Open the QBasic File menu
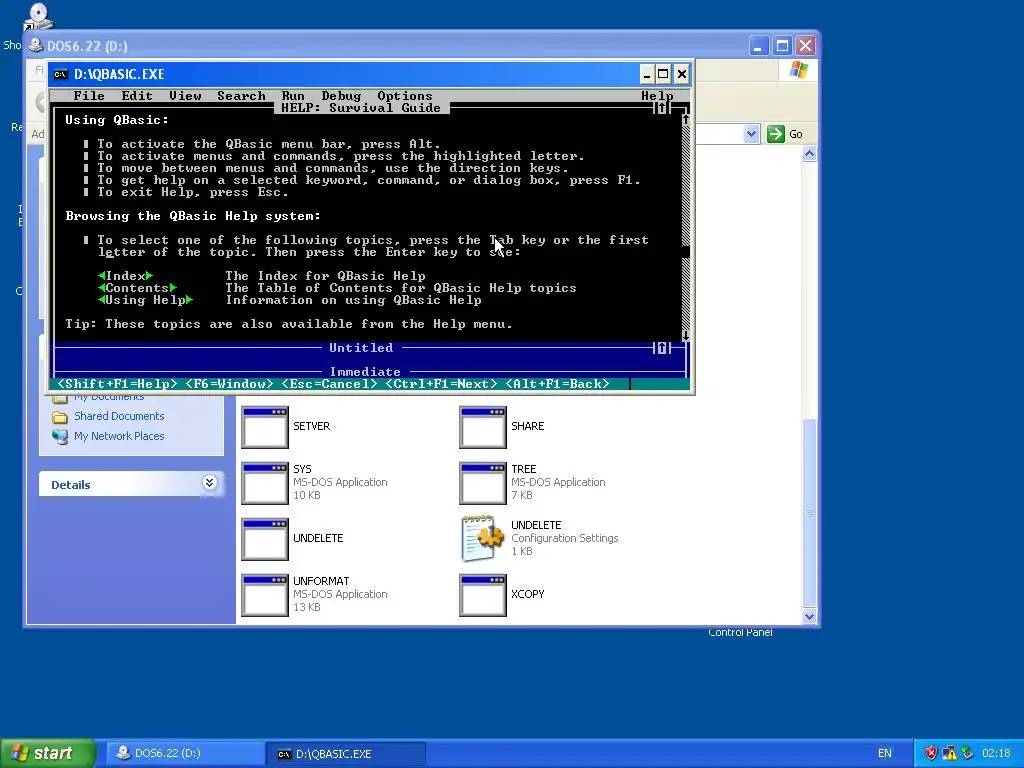Viewport: 1024px width, 768px height. (x=89, y=96)
